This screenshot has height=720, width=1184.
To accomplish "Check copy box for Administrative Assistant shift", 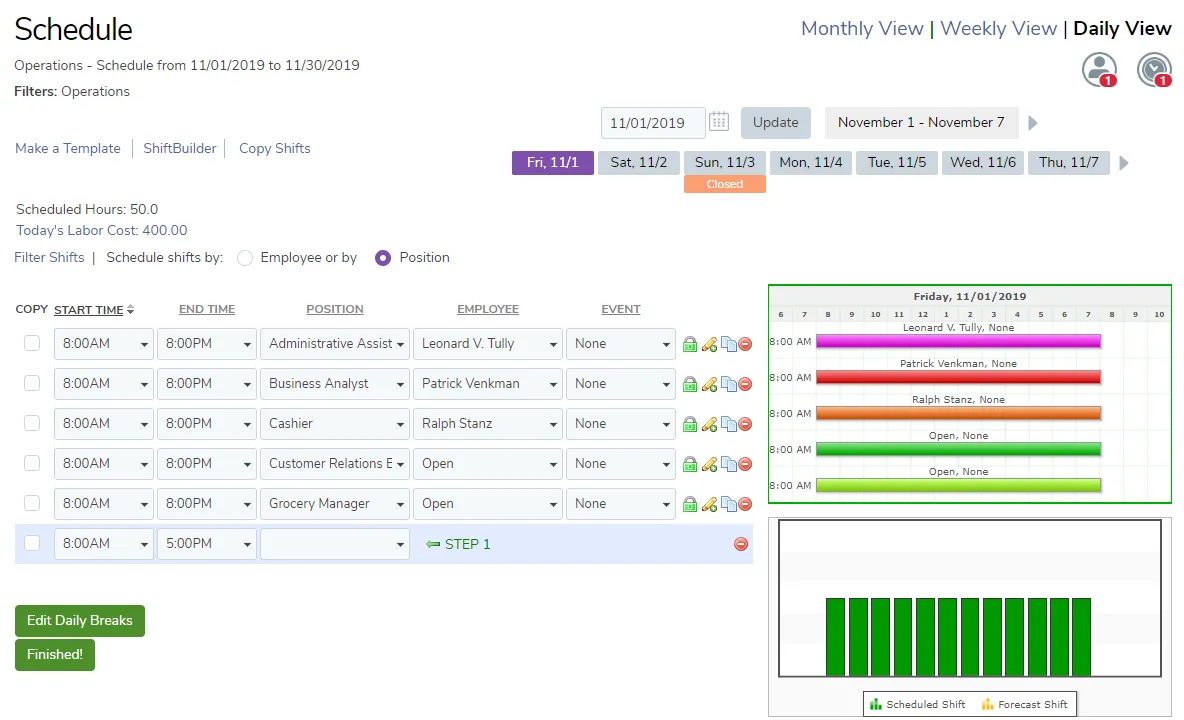I will point(32,343).
